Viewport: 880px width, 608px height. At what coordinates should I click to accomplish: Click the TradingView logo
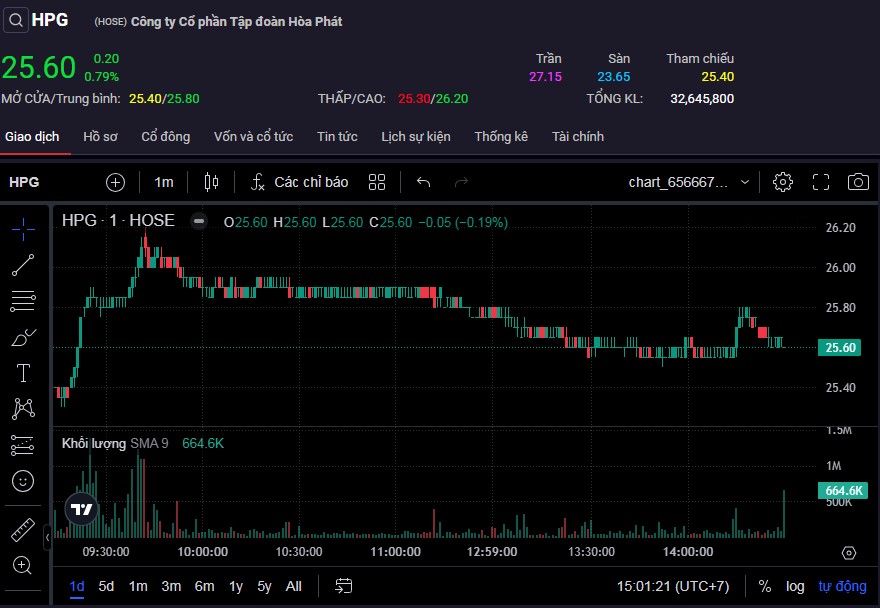point(82,509)
